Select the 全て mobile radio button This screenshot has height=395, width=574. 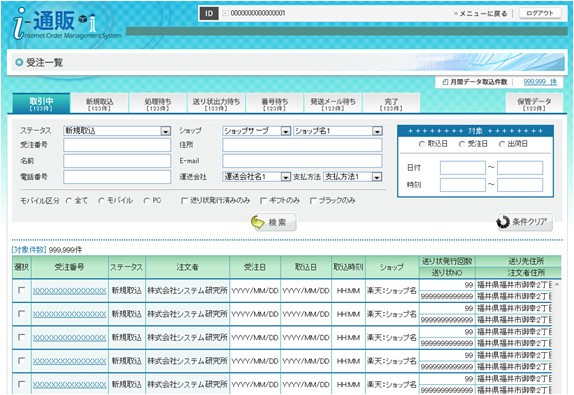[x=69, y=201]
